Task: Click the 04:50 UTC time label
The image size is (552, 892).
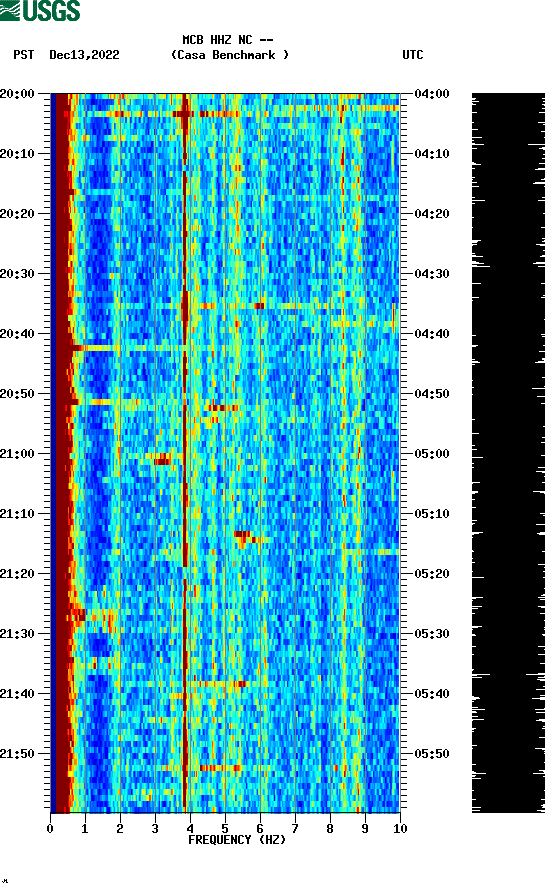Action: pos(432,394)
